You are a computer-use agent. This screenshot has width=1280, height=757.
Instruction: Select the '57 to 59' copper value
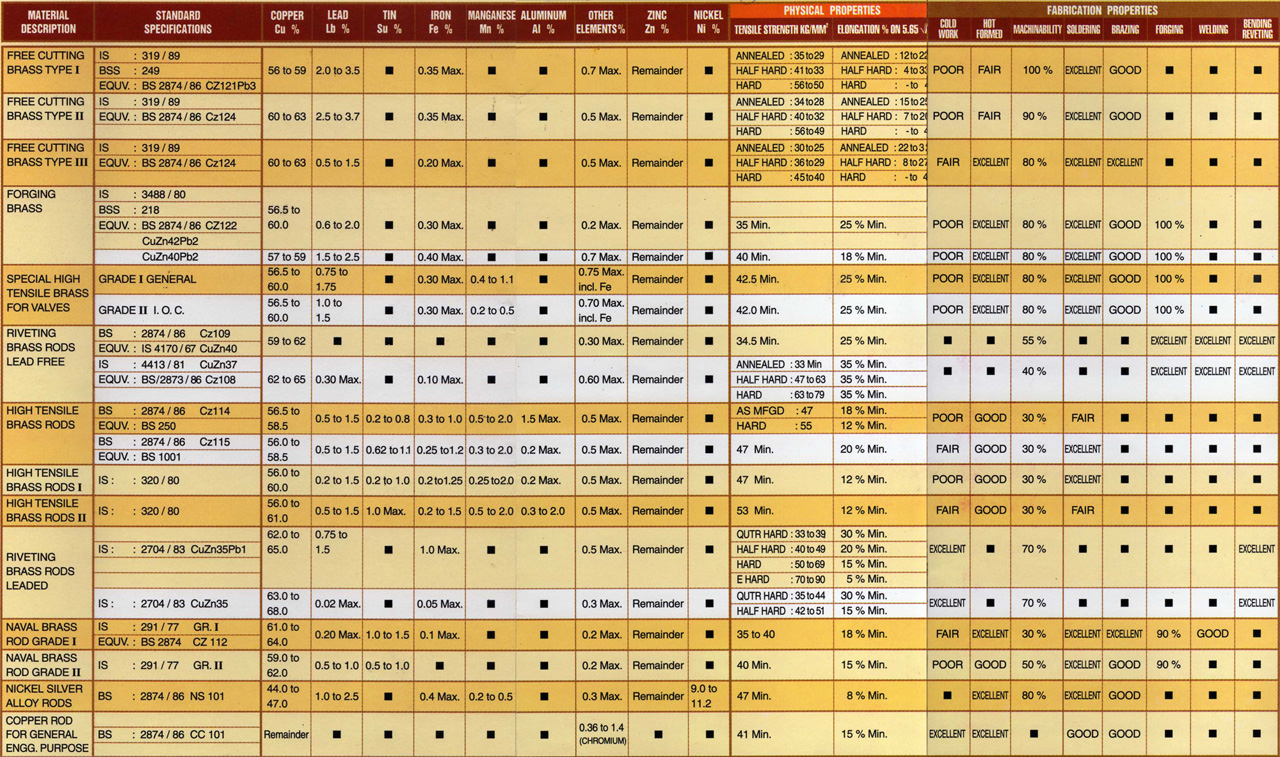(x=288, y=257)
